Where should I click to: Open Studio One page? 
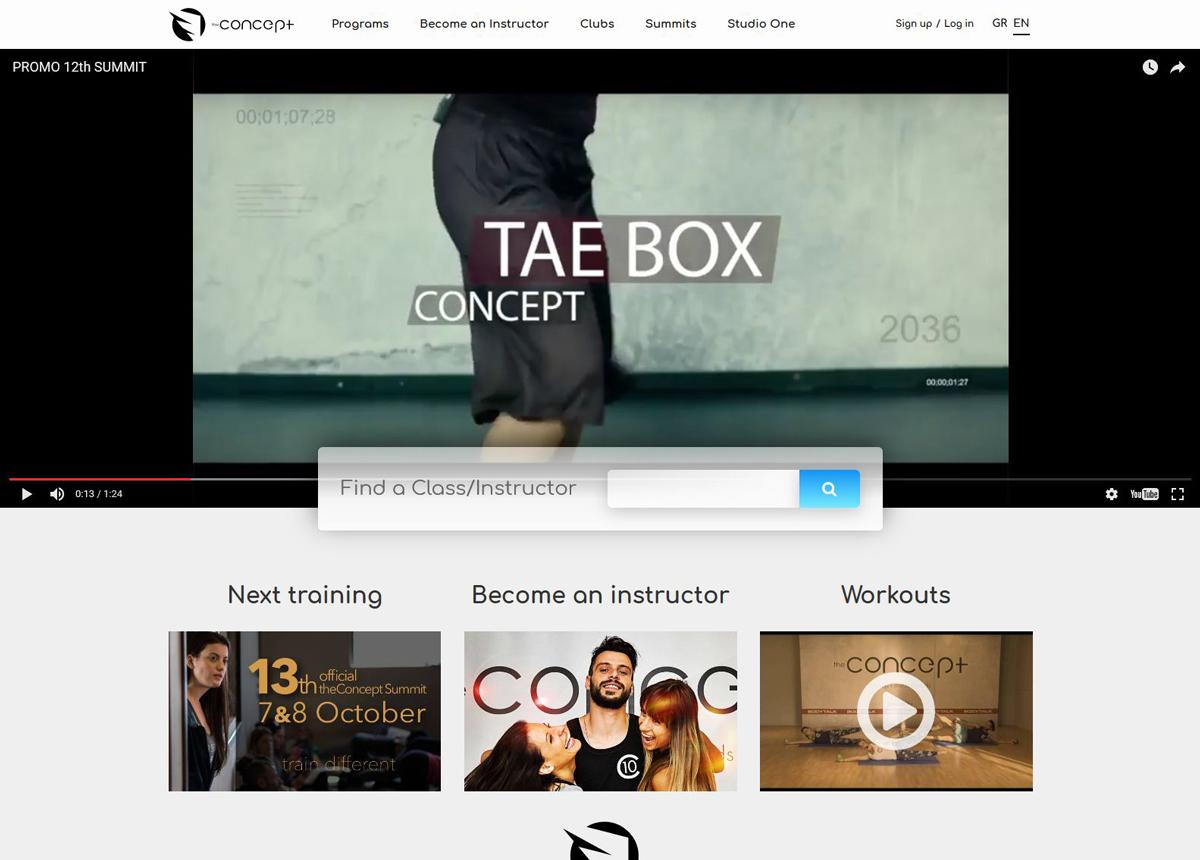pos(761,24)
